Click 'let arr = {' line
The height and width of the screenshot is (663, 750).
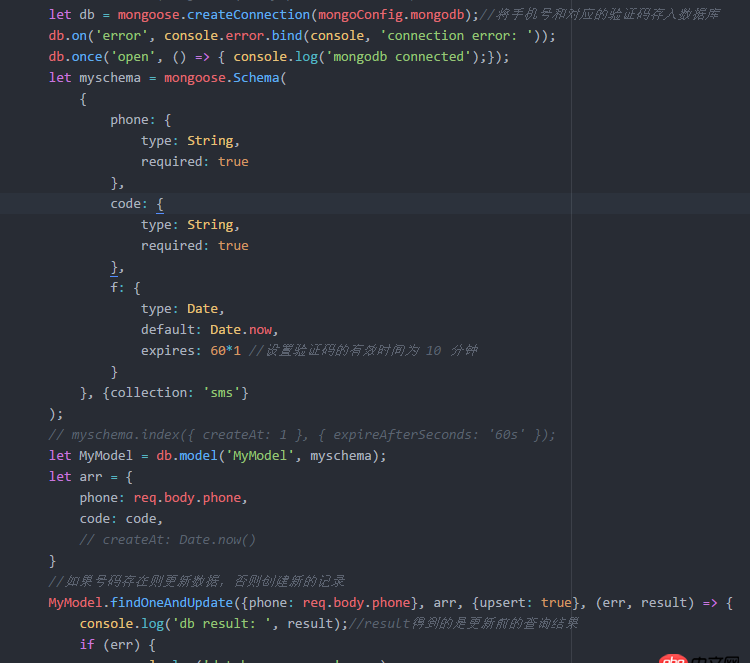(x=91, y=477)
